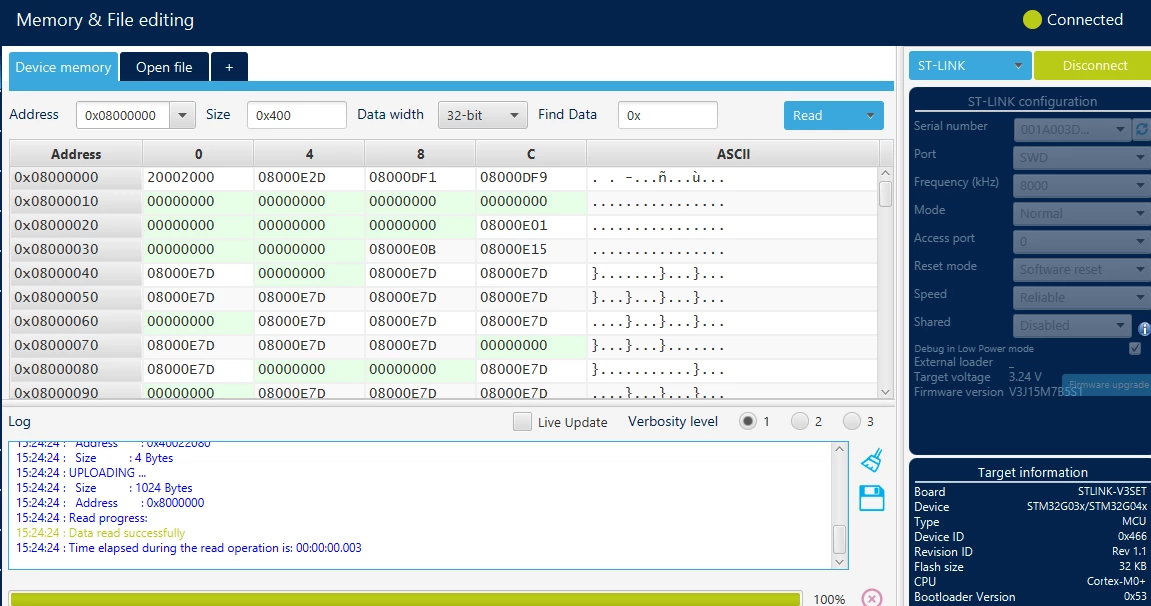
Task: Click the Size input field showing 0x400
Action: [297, 115]
